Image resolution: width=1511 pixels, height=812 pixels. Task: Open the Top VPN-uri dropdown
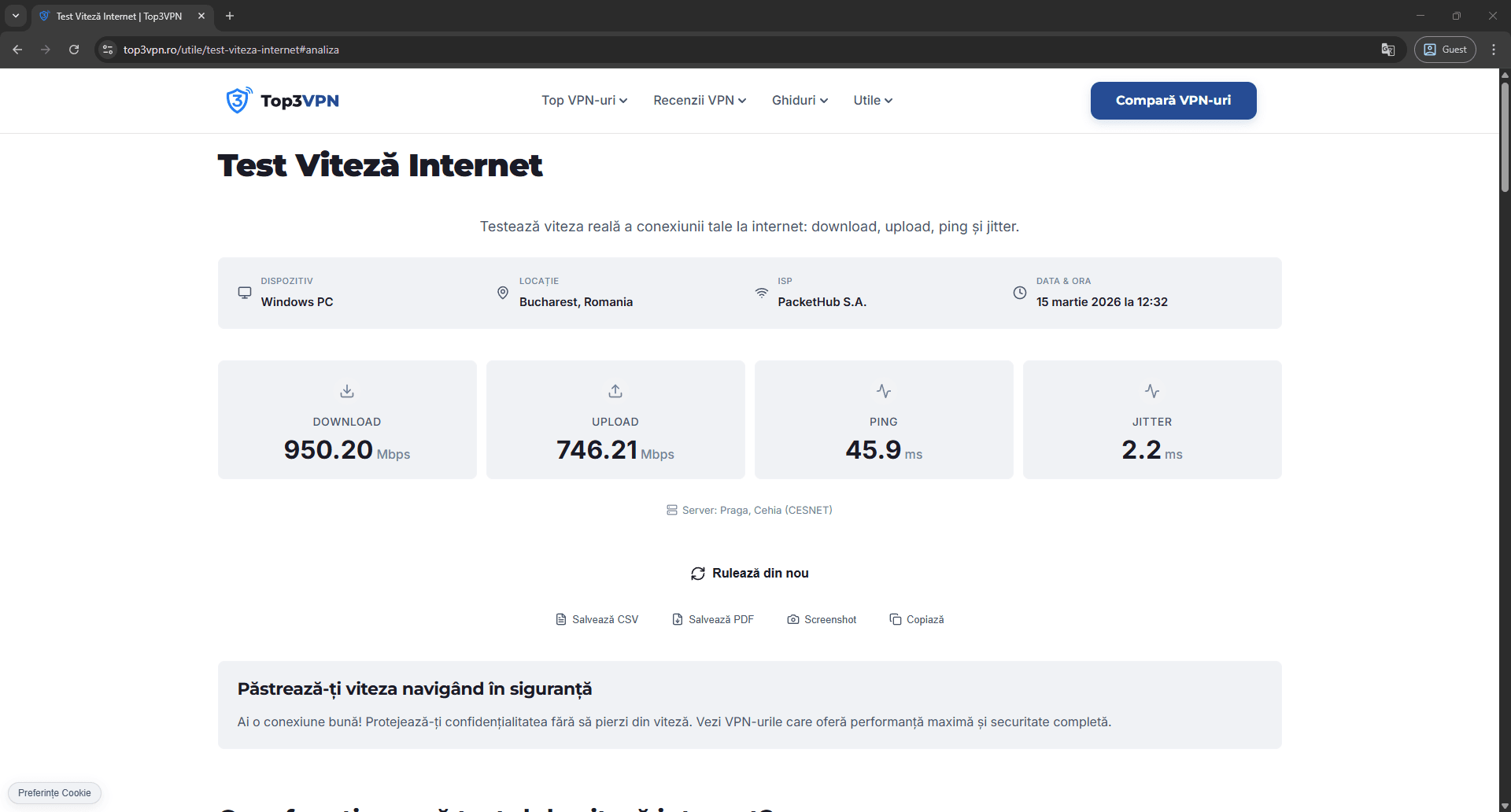[x=583, y=100]
